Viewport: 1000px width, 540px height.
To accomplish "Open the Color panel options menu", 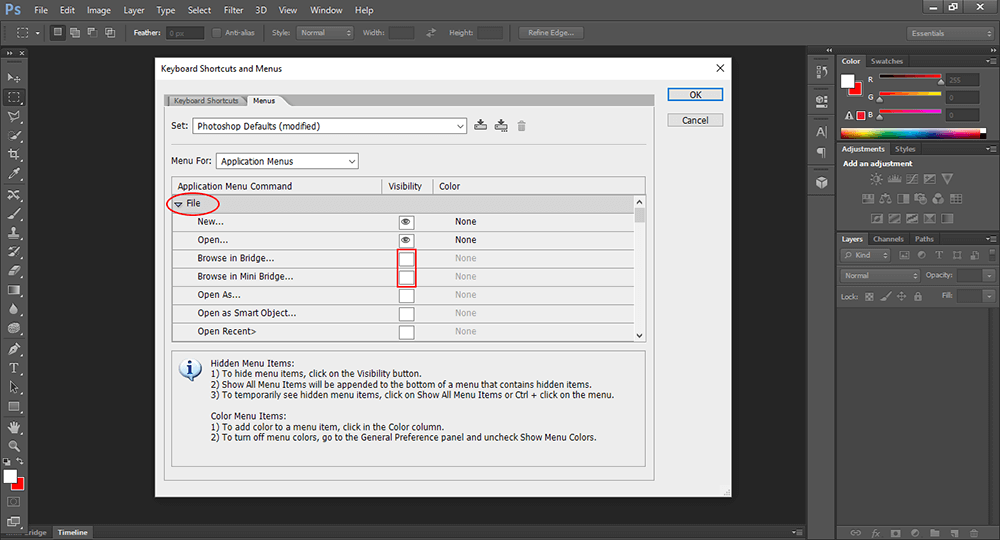I will click(x=990, y=61).
